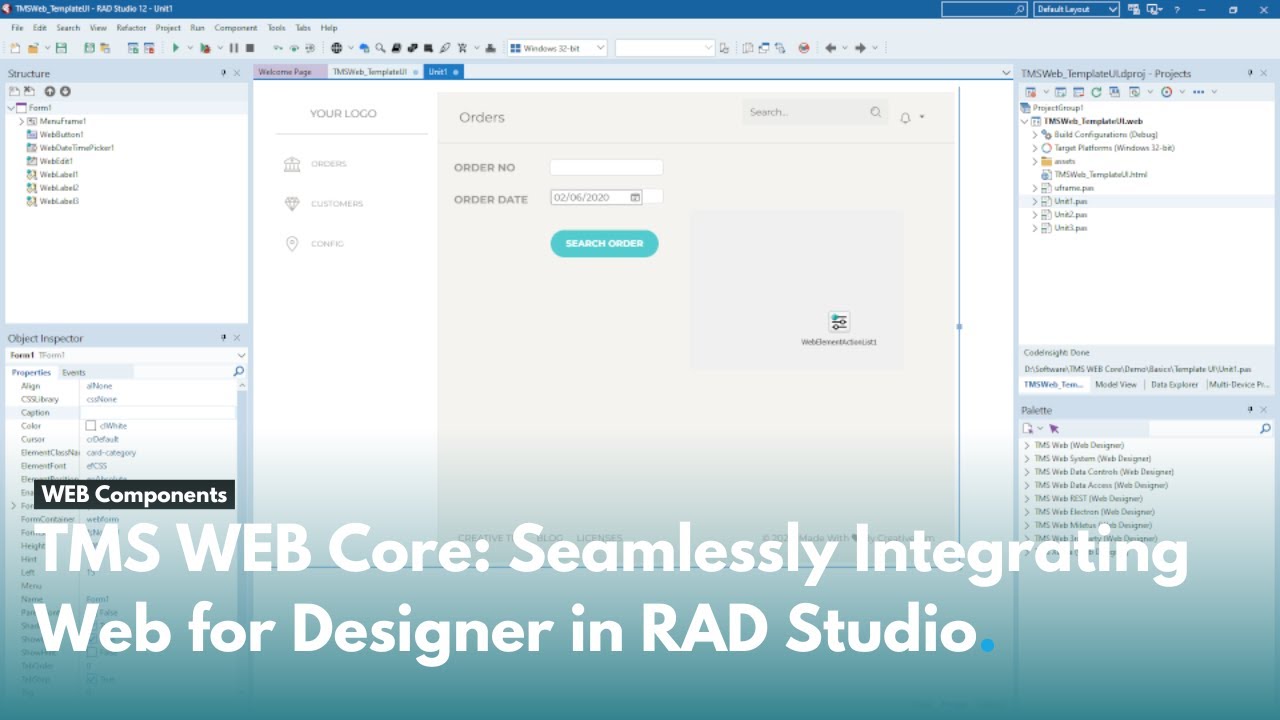Refresh the Projects panel with the green arrow
This screenshot has width=1280, height=720.
pyautogui.click(x=1097, y=92)
